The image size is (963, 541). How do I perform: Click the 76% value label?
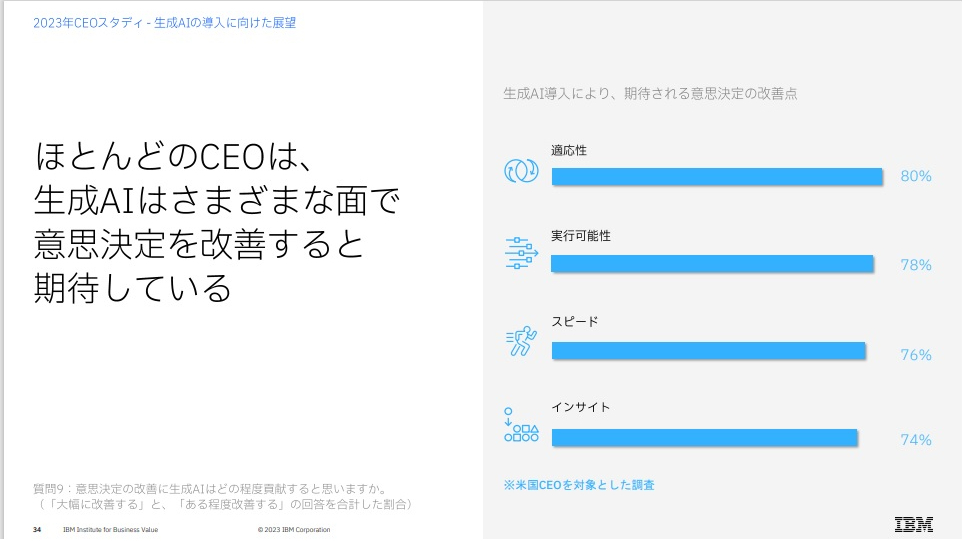coord(916,355)
